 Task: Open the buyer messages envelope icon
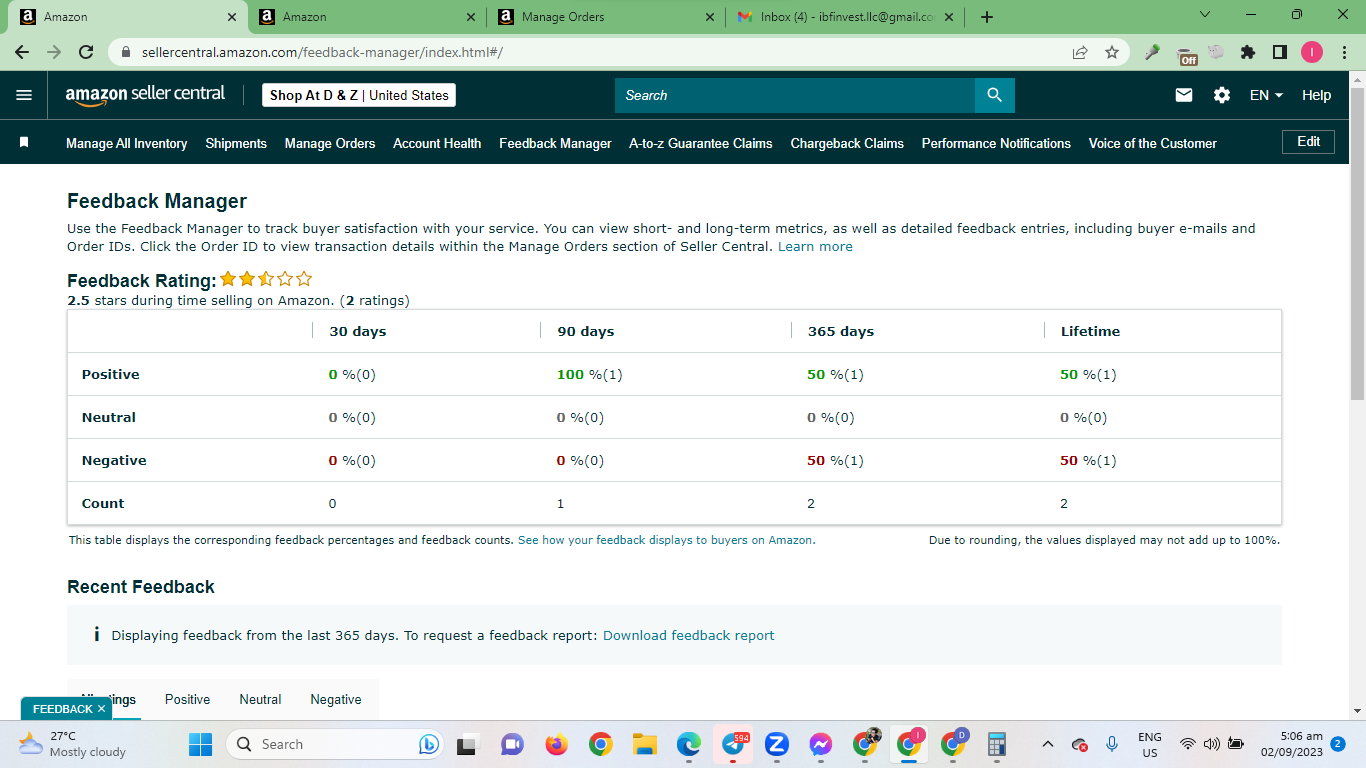tap(1184, 95)
